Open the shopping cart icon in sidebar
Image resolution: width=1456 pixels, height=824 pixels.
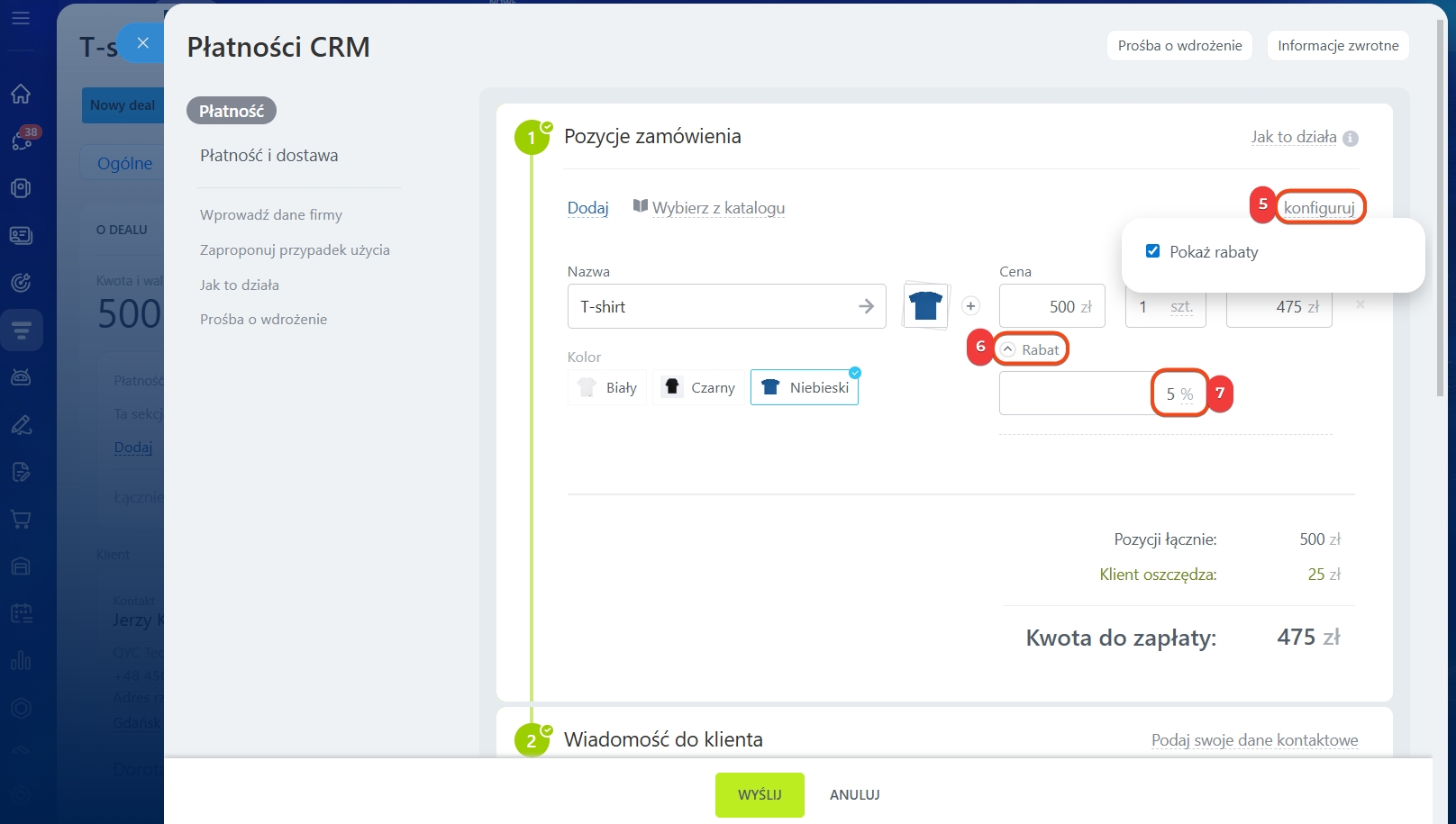coord(21,520)
